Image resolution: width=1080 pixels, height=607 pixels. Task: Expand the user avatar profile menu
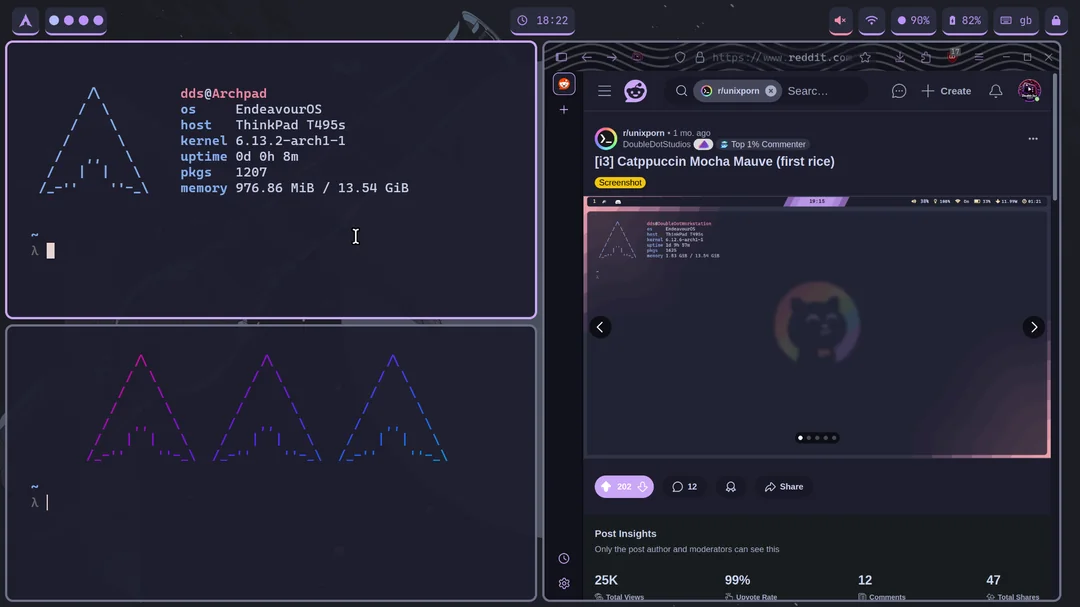pos(1029,91)
